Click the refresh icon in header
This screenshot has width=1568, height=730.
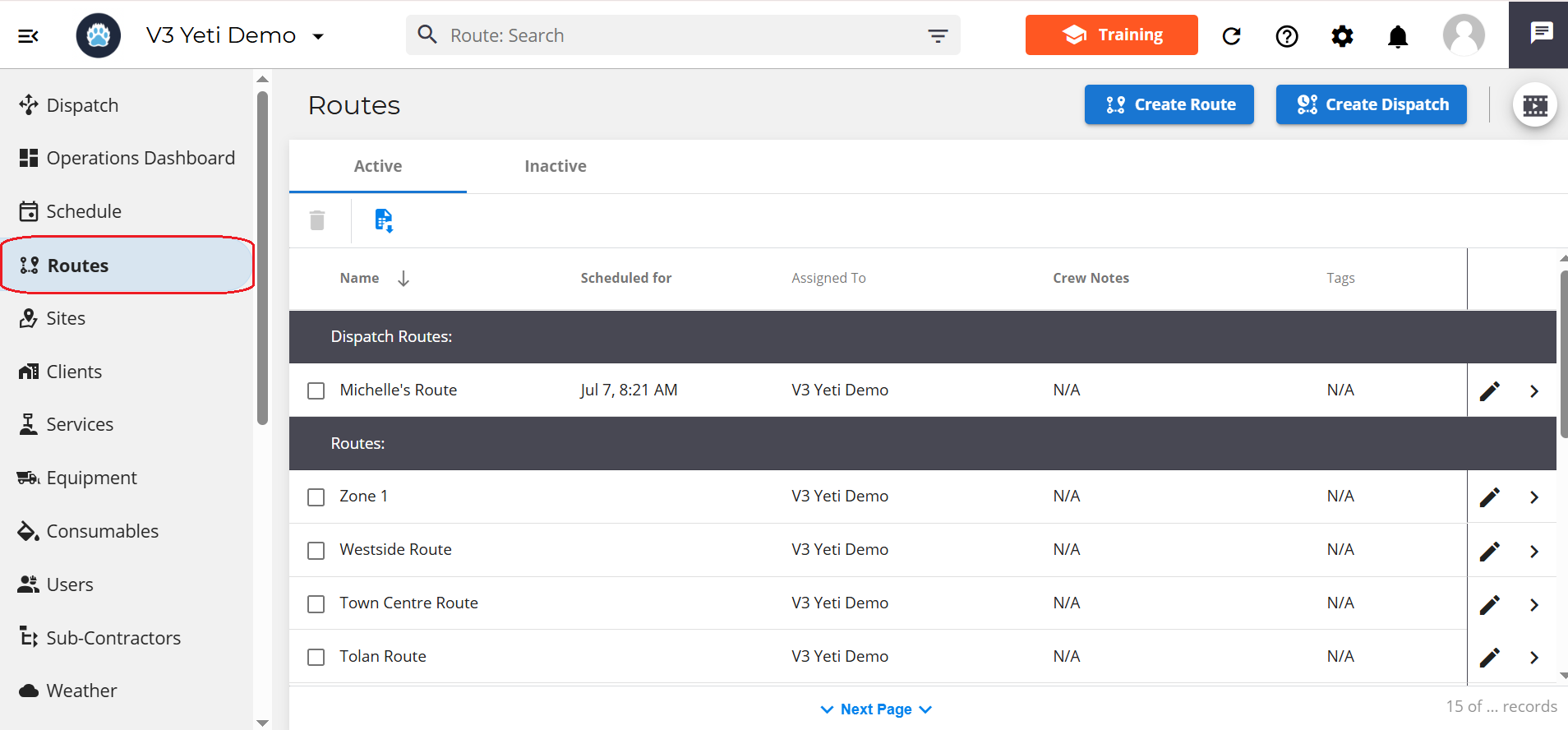click(1231, 36)
